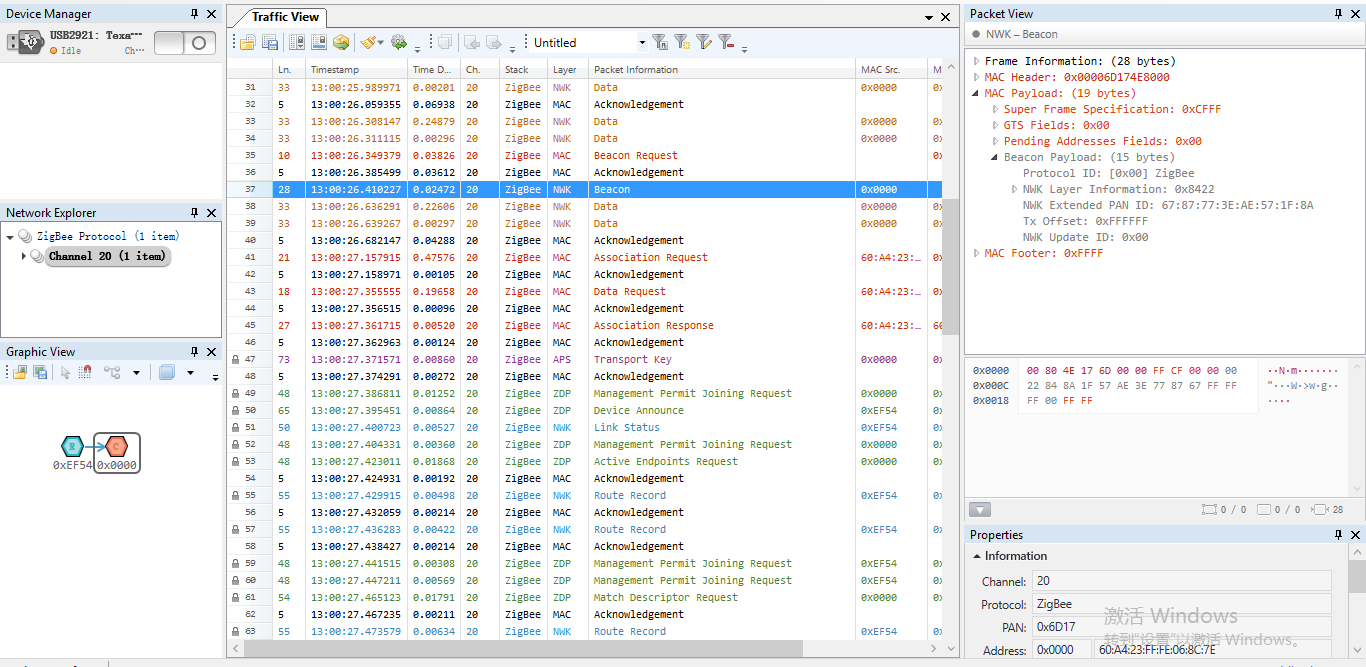
Task: Click the remove filter red-minus funnel icon
Action: (725, 42)
